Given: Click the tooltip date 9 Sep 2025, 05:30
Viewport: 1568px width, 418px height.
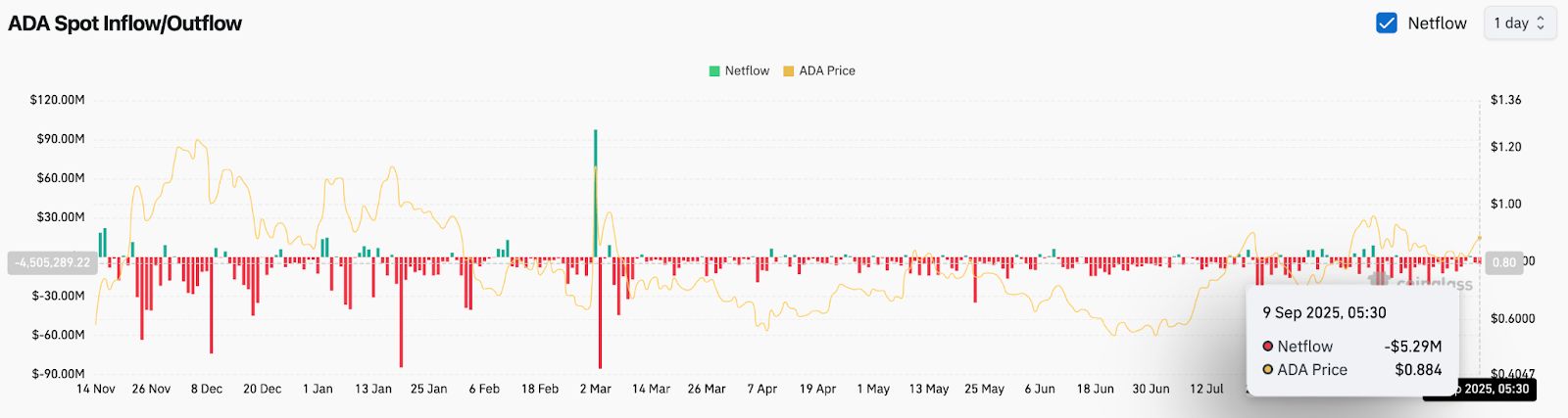Looking at the screenshot, I should coord(1324,312).
